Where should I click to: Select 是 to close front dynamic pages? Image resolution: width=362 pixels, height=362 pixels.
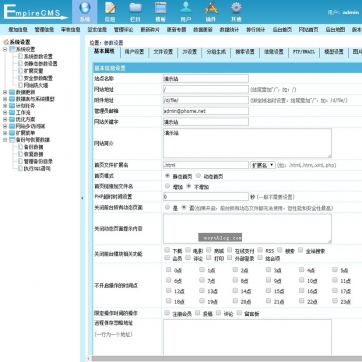(x=167, y=207)
